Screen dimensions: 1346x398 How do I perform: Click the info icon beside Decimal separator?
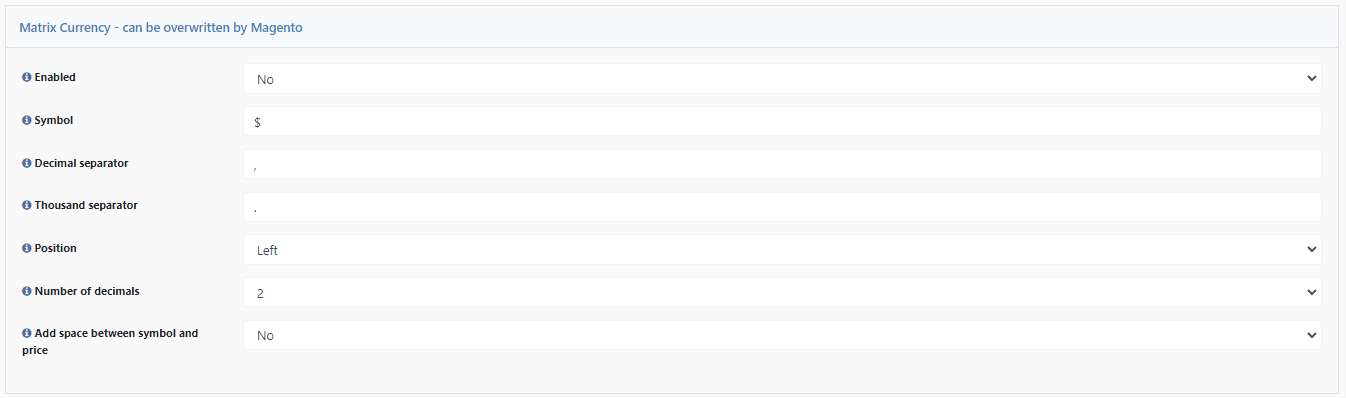click(x=27, y=163)
